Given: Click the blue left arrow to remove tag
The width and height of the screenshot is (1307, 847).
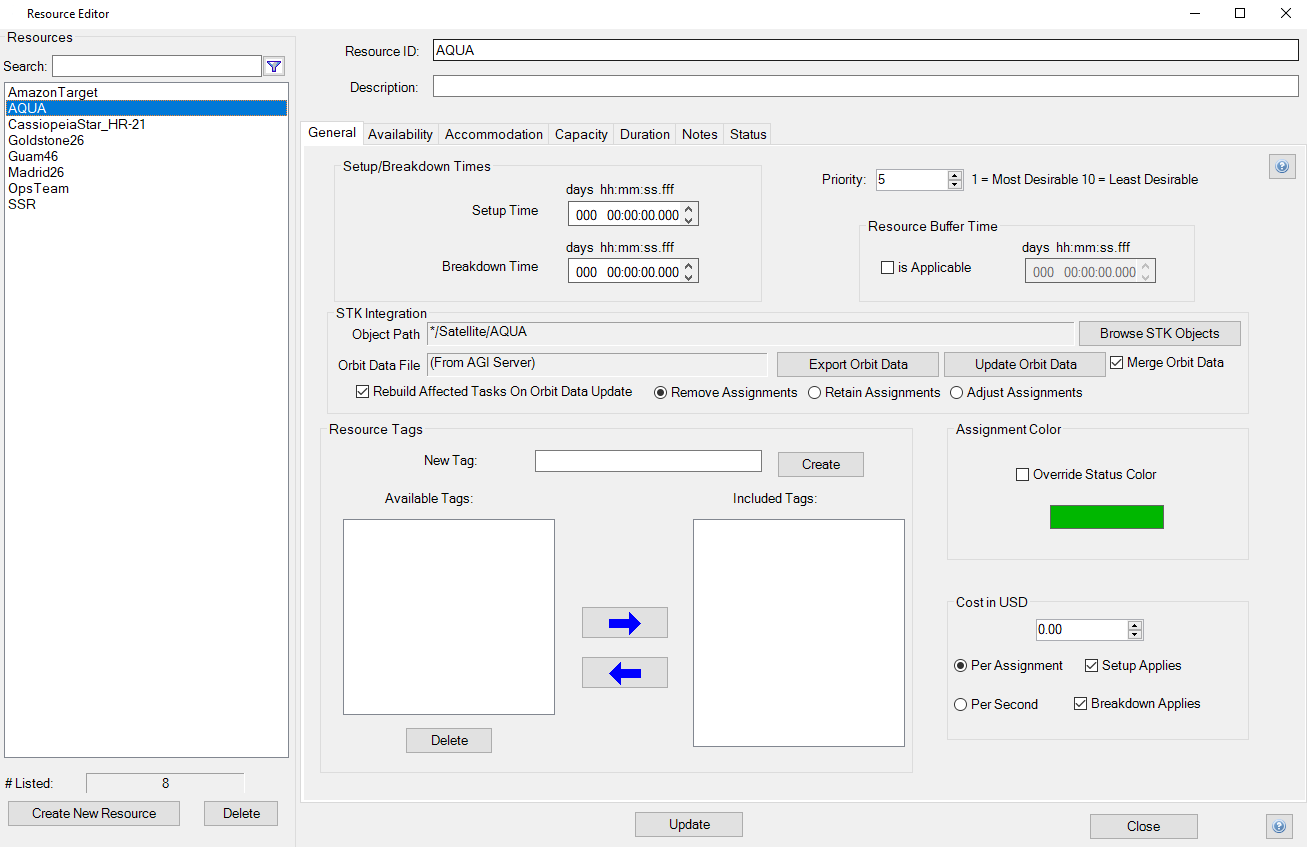Looking at the screenshot, I should click(624, 673).
